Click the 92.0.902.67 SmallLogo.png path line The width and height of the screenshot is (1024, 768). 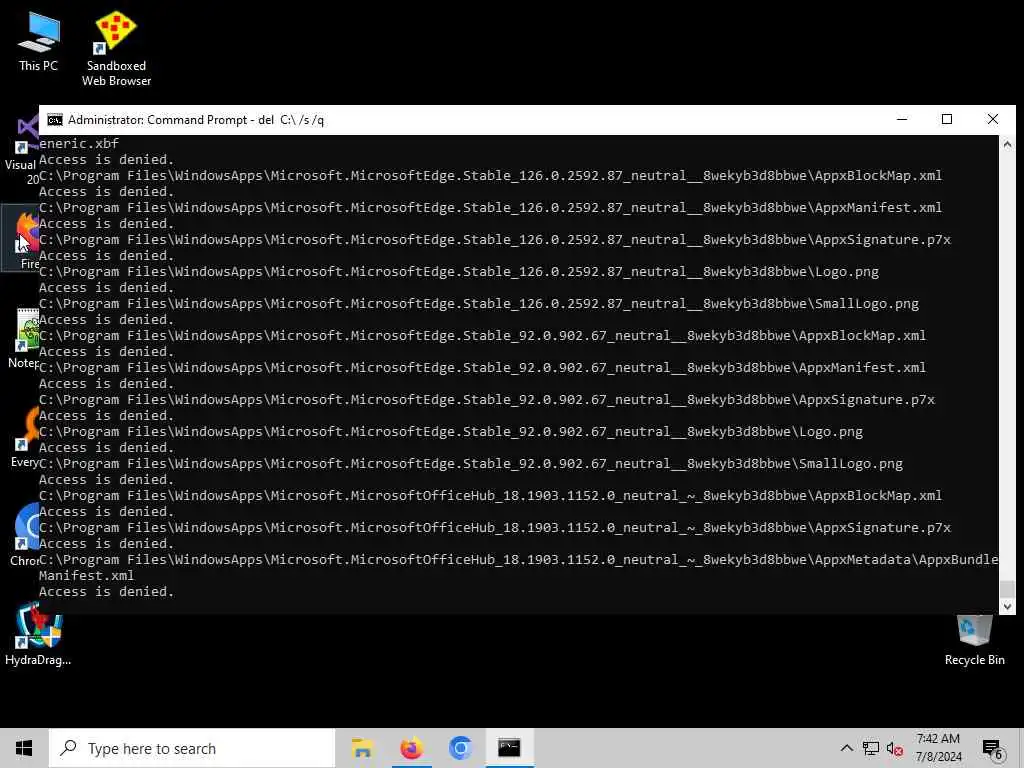tap(471, 464)
